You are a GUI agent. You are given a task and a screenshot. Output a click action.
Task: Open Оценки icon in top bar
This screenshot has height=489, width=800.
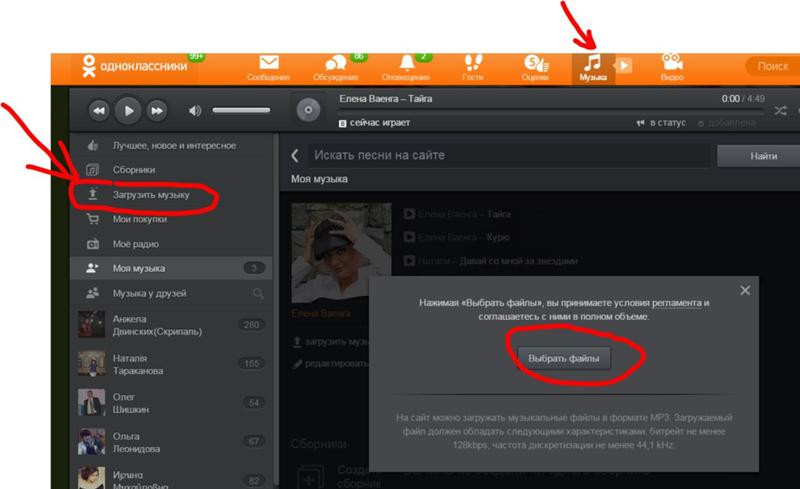click(536, 63)
